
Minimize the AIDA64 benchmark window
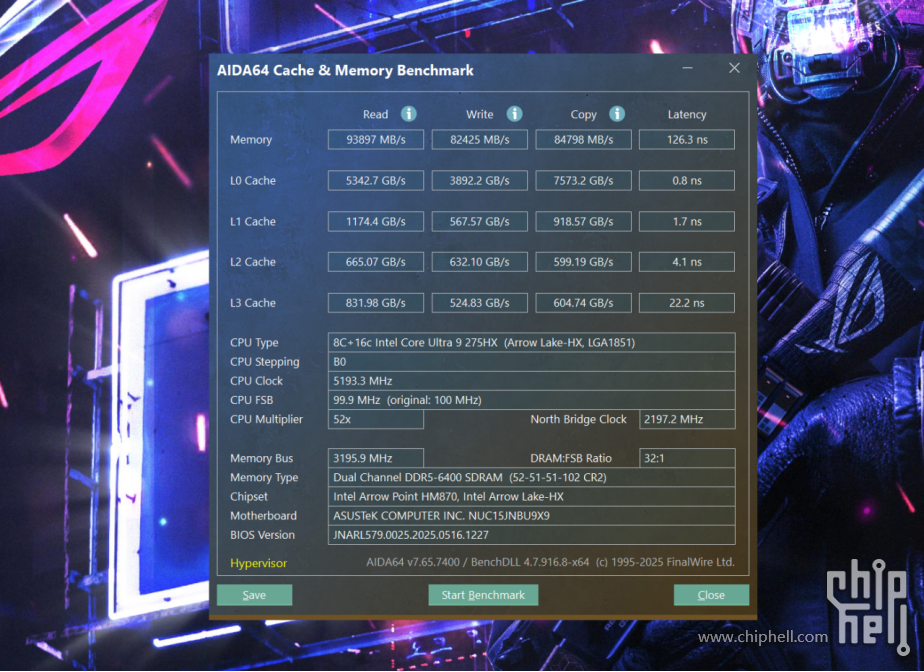[687, 68]
